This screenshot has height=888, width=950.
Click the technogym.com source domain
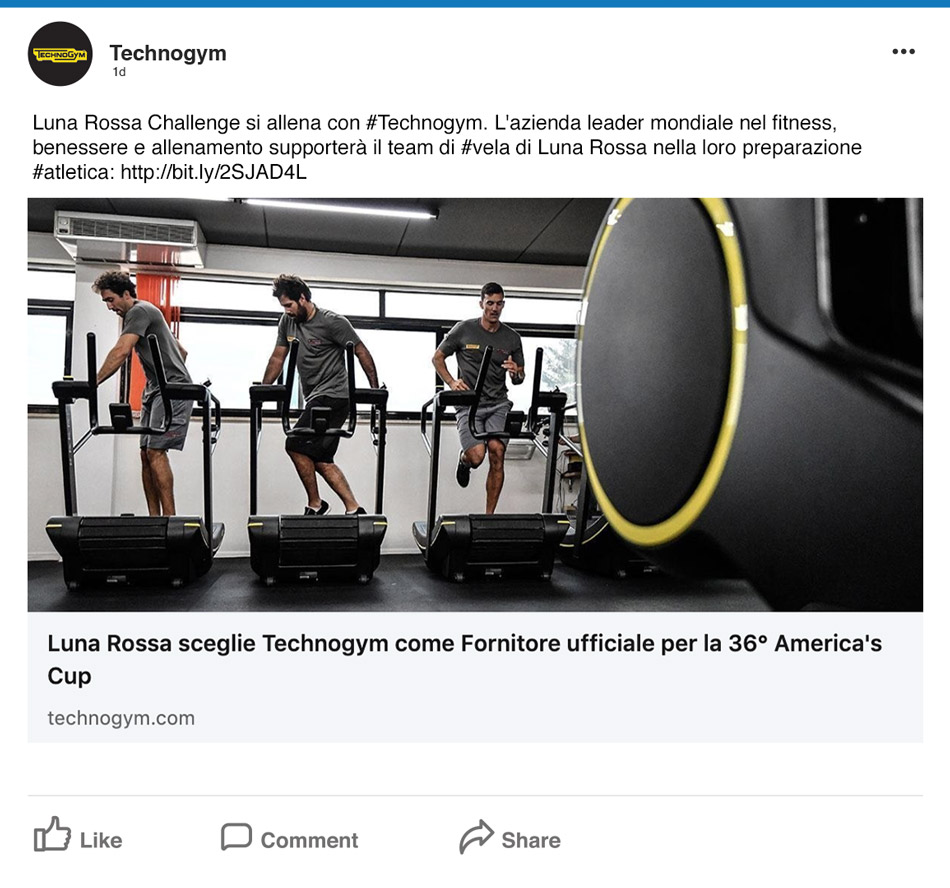point(121,718)
